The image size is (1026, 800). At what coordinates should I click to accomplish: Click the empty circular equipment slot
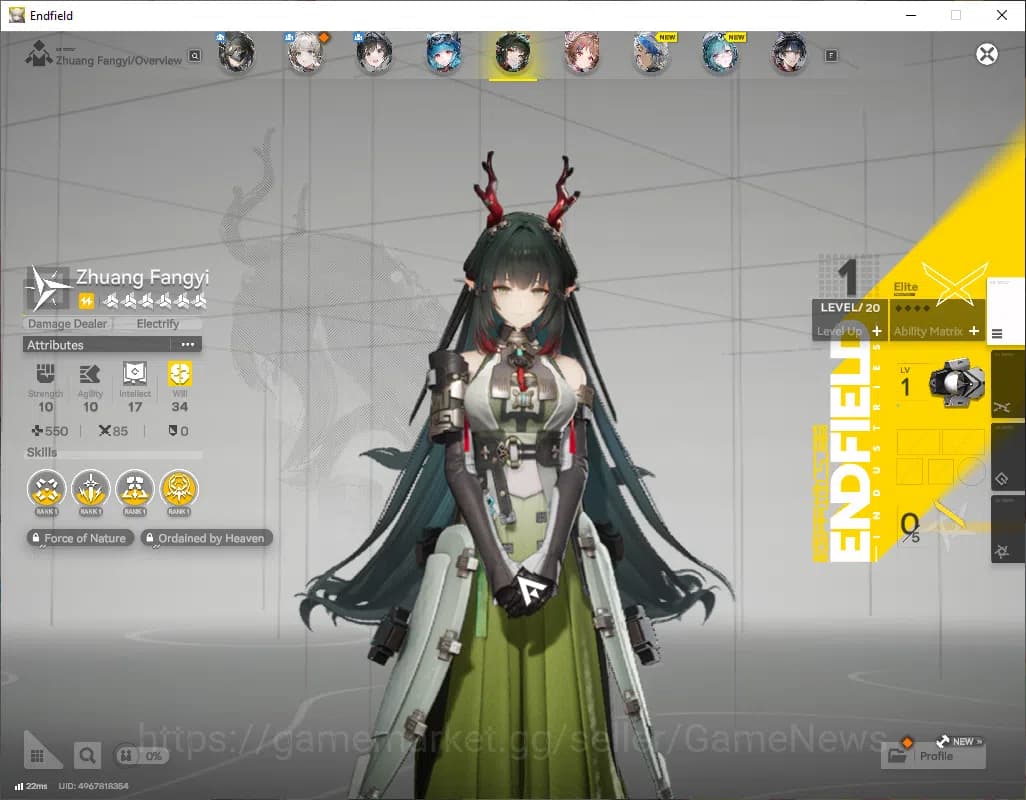(x=971, y=471)
